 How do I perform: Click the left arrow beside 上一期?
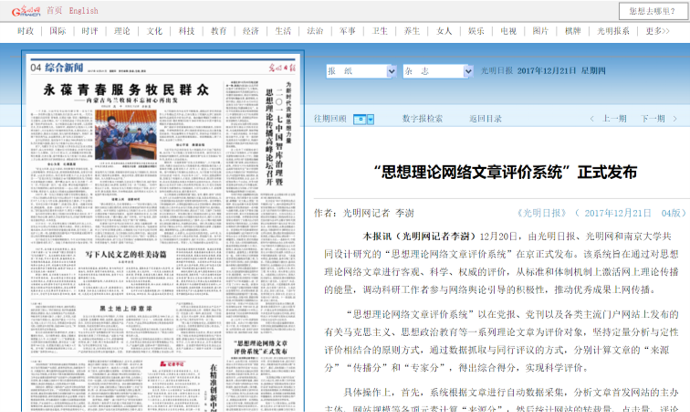pos(592,118)
